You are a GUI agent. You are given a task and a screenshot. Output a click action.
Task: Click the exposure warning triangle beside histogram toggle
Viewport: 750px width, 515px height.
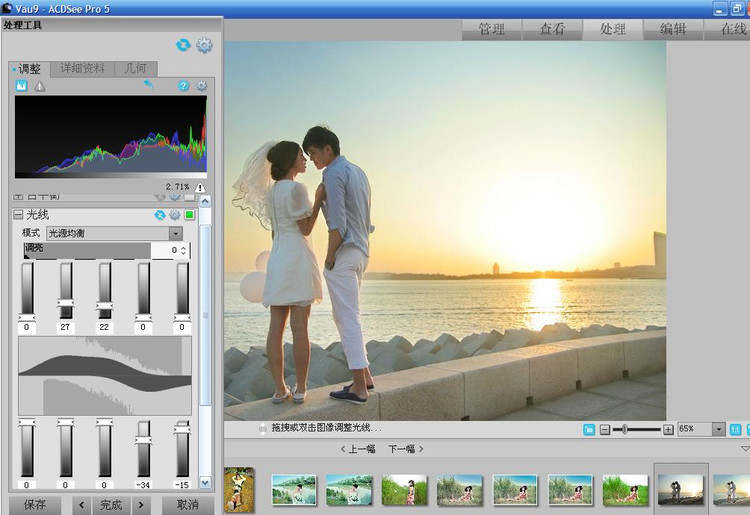40,87
